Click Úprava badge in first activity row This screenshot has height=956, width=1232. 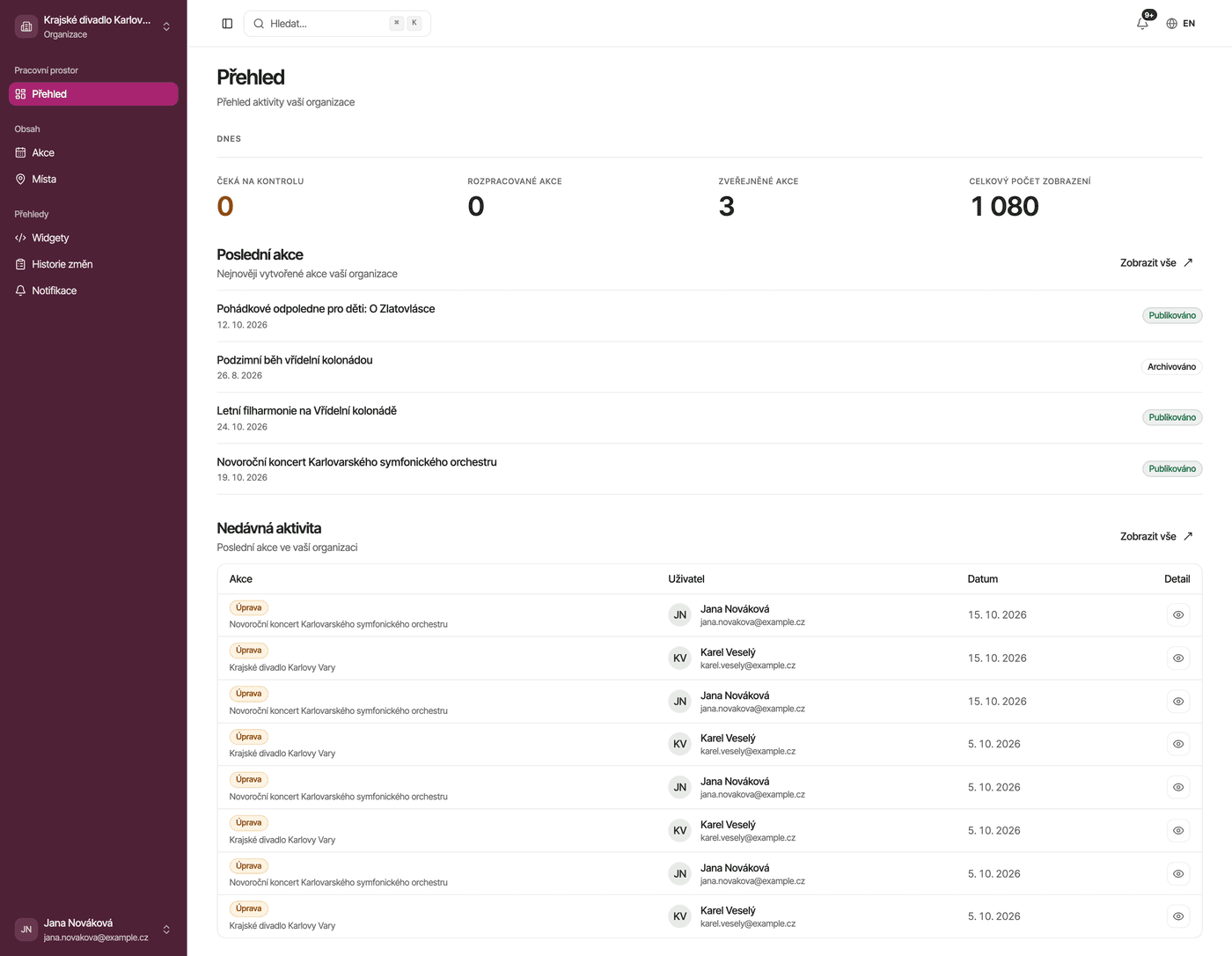[x=249, y=607]
